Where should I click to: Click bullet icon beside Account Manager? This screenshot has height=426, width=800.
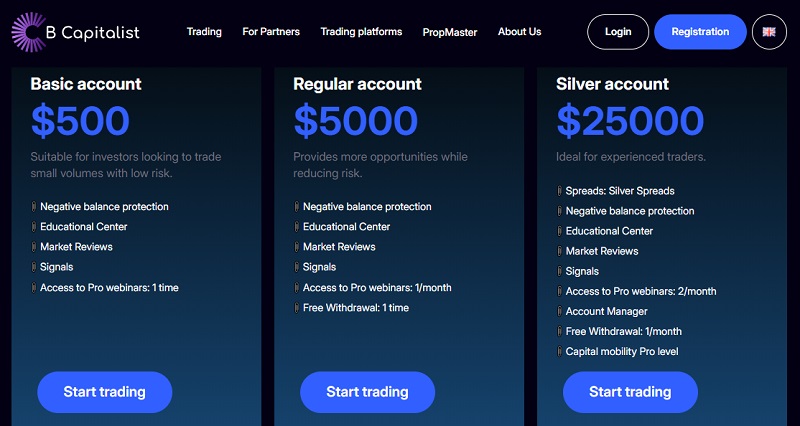(x=558, y=312)
